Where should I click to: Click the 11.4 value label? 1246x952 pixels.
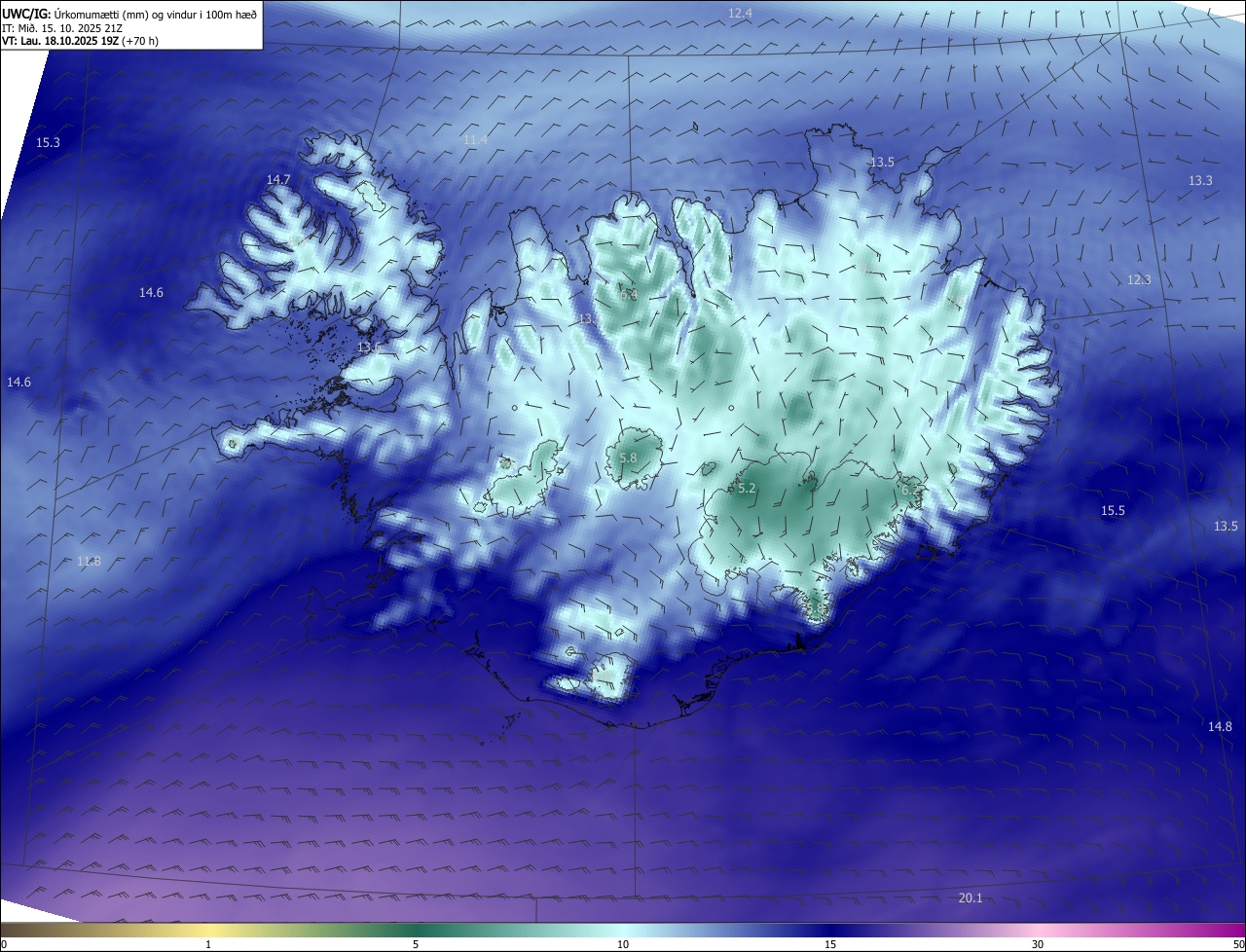(475, 140)
